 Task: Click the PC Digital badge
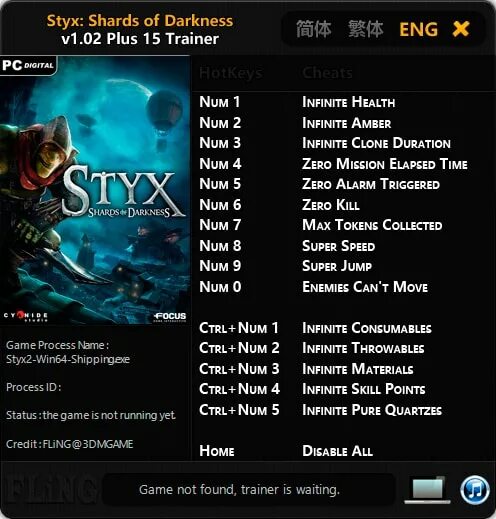[x=28, y=65]
